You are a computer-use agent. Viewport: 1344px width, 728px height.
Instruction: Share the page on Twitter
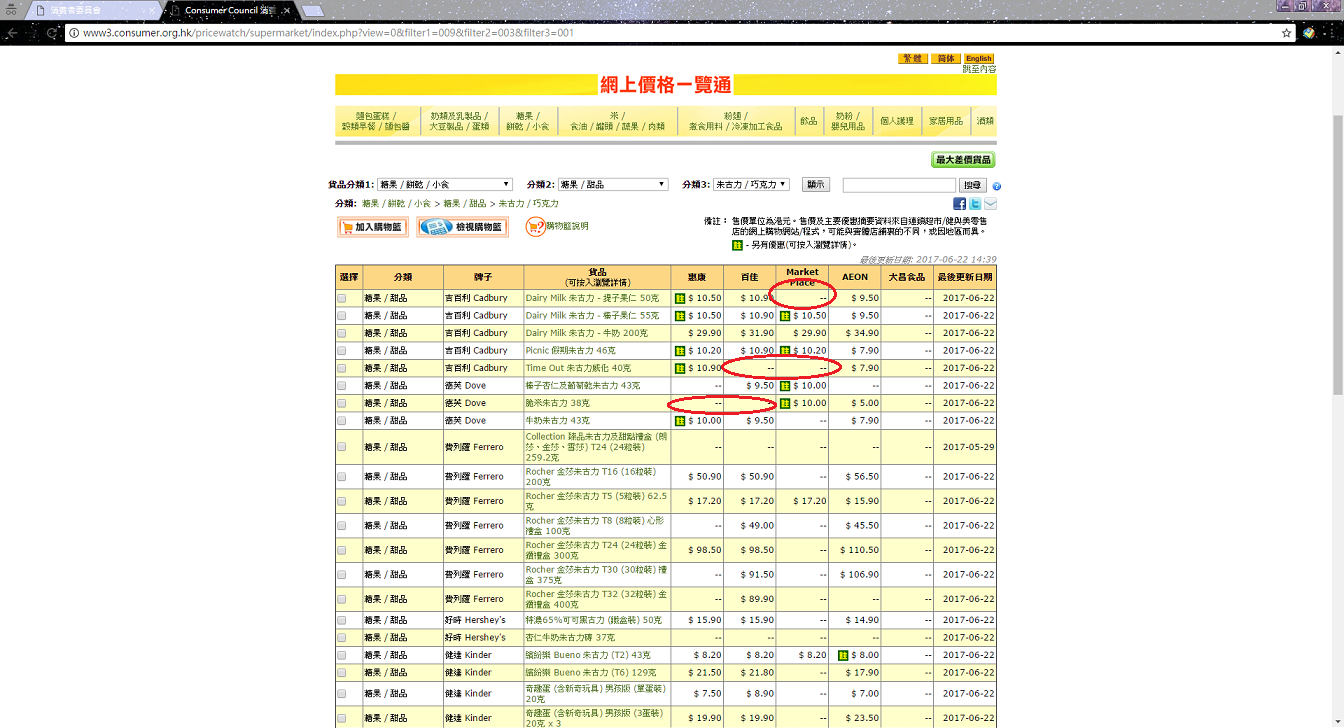pyautogui.click(x=975, y=204)
